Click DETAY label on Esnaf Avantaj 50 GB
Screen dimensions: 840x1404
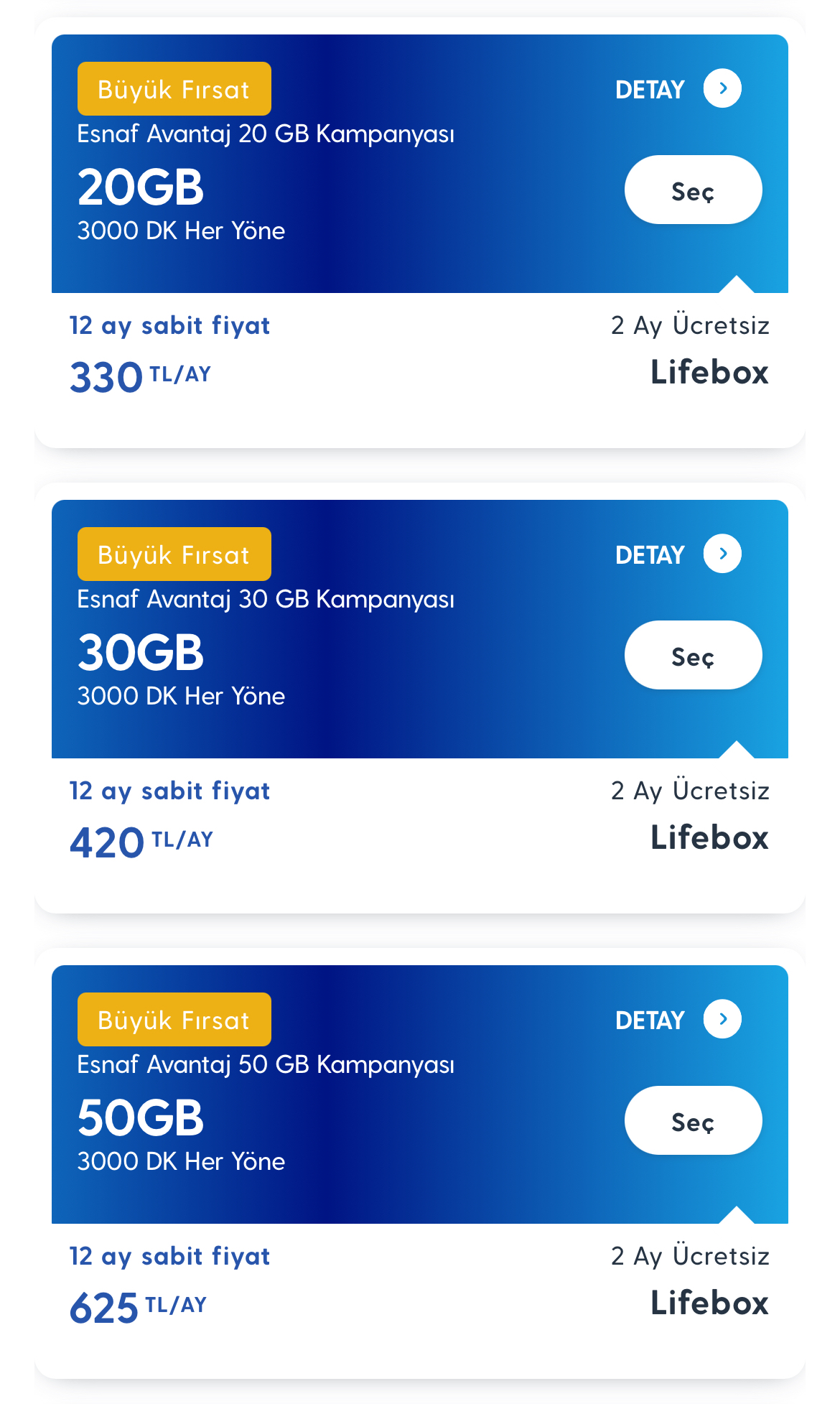click(650, 1021)
